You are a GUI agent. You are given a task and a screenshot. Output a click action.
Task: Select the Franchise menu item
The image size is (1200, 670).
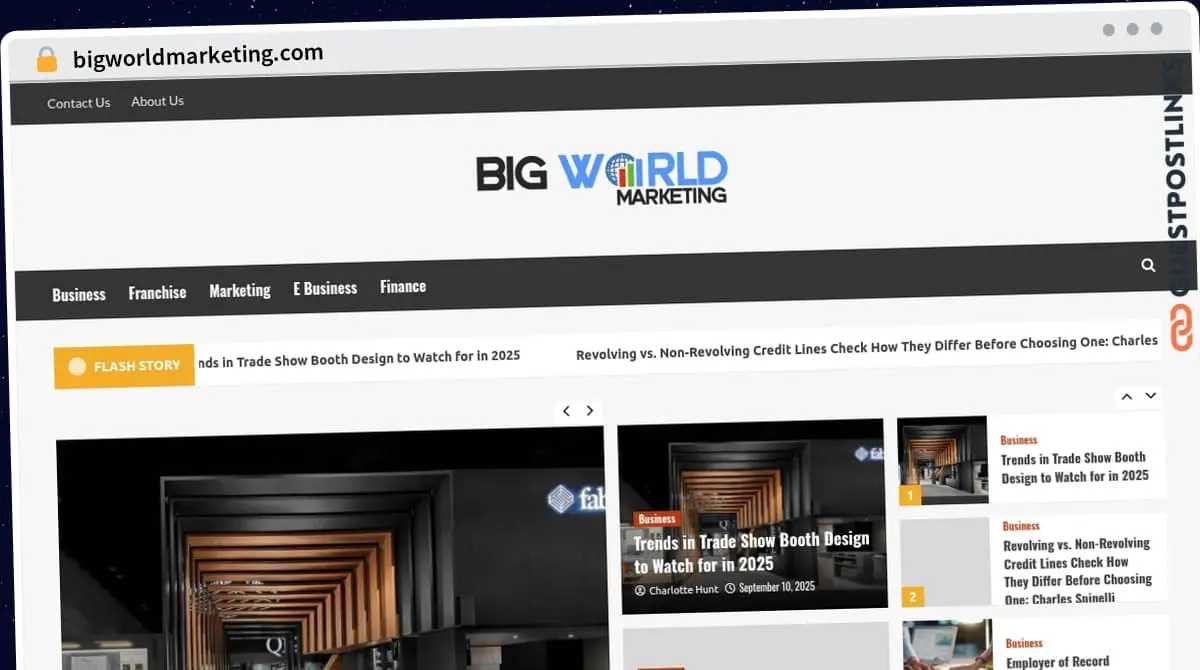pyautogui.click(x=157, y=292)
